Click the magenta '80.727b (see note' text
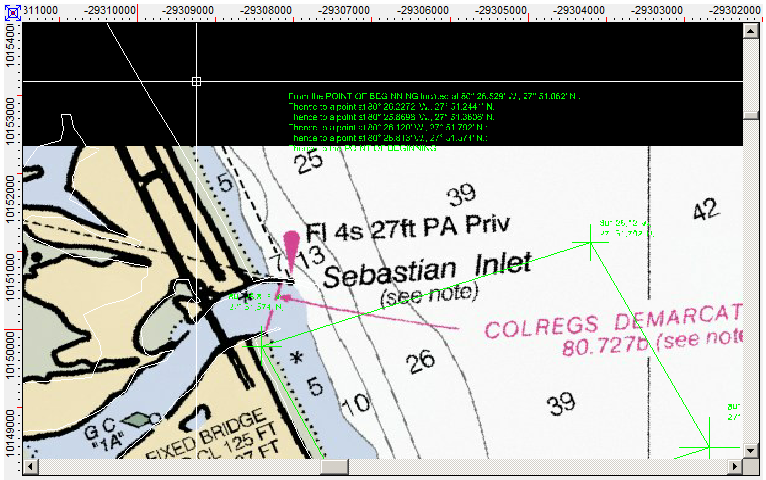The image size is (766, 480). tap(652, 342)
